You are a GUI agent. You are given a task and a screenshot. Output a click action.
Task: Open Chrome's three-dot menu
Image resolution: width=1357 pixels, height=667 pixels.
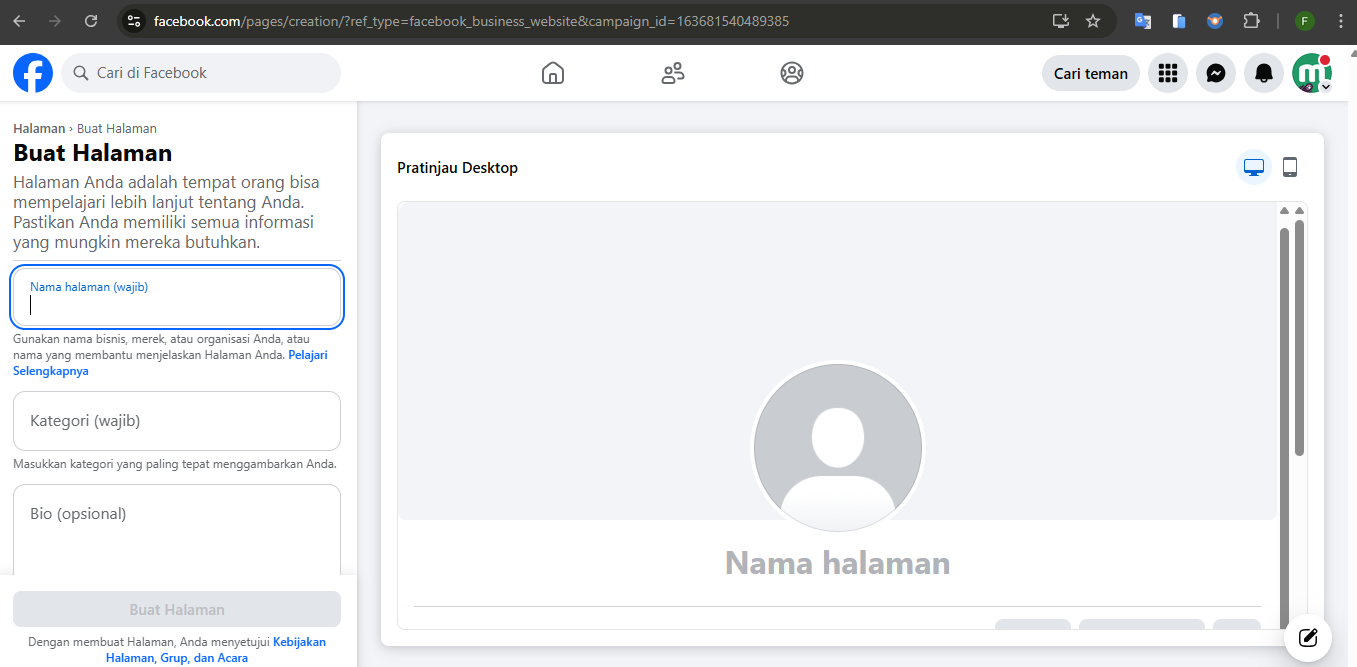point(1340,21)
